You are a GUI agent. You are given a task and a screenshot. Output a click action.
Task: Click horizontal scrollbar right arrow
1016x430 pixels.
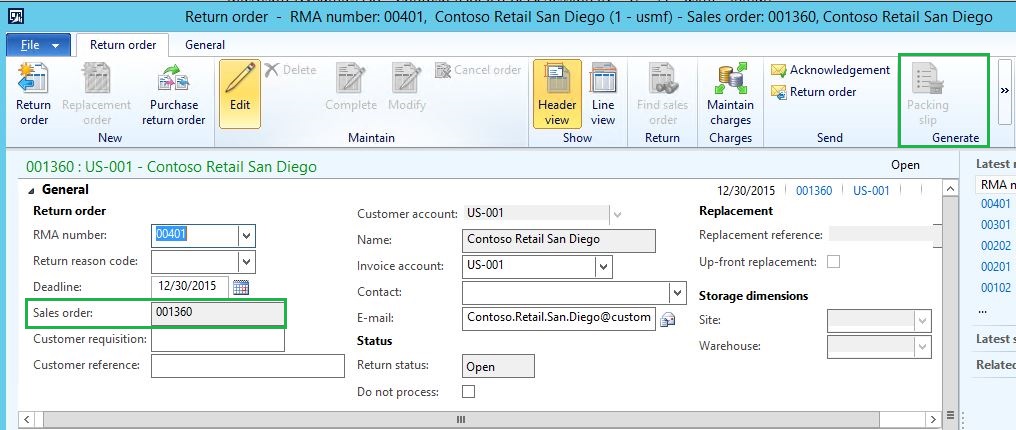point(933,419)
